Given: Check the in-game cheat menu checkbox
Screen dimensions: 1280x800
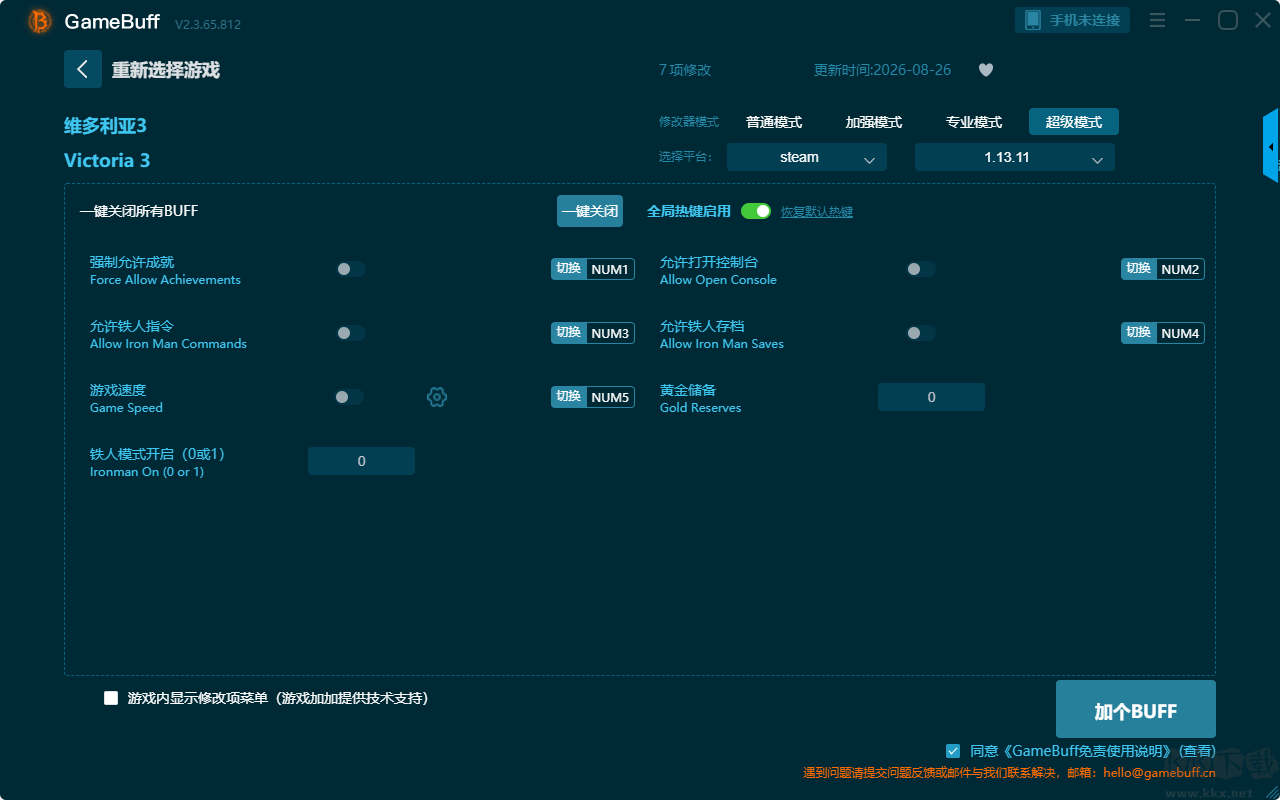Looking at the screenshot, I should point(111,698).
